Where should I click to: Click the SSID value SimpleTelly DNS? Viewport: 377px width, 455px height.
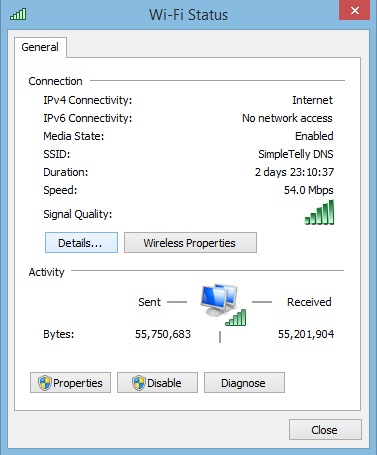pyautogui.click(x=296, y=154)
